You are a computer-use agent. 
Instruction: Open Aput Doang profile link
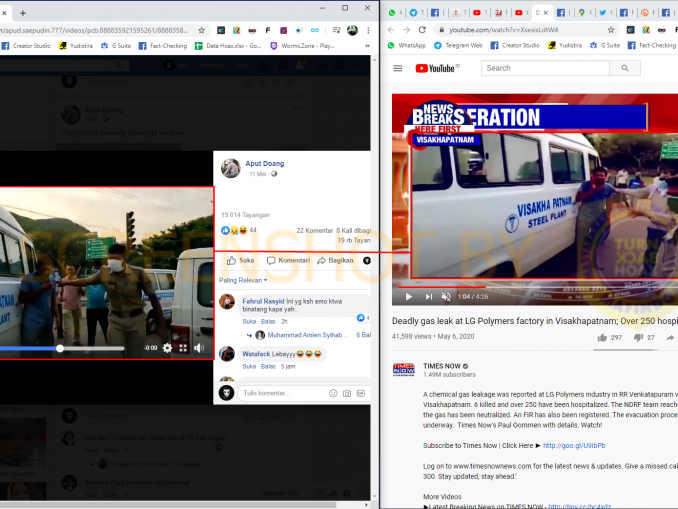pyautogui.click(x=265, y=163)
